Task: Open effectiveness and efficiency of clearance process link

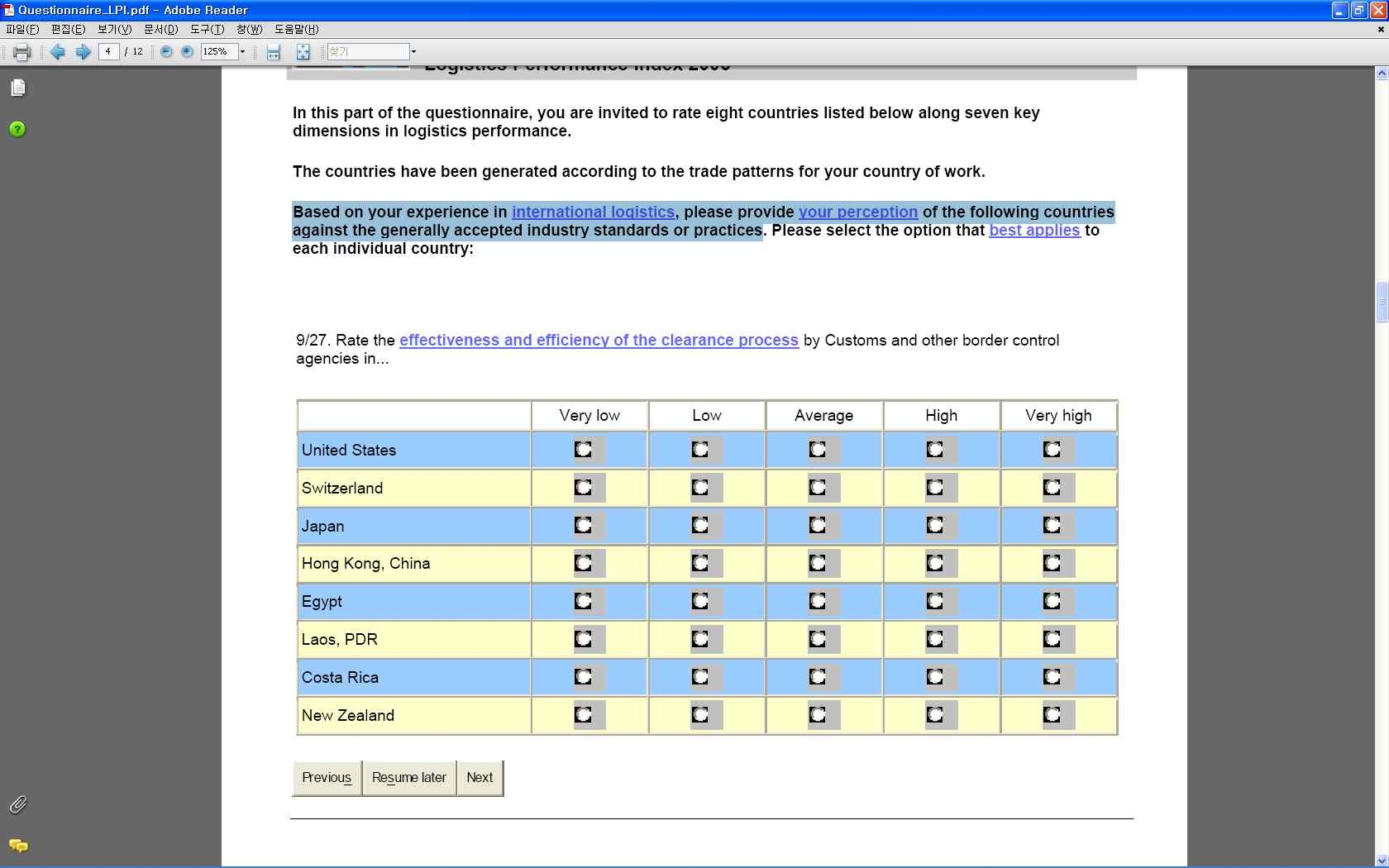Action: coord(599,340)
